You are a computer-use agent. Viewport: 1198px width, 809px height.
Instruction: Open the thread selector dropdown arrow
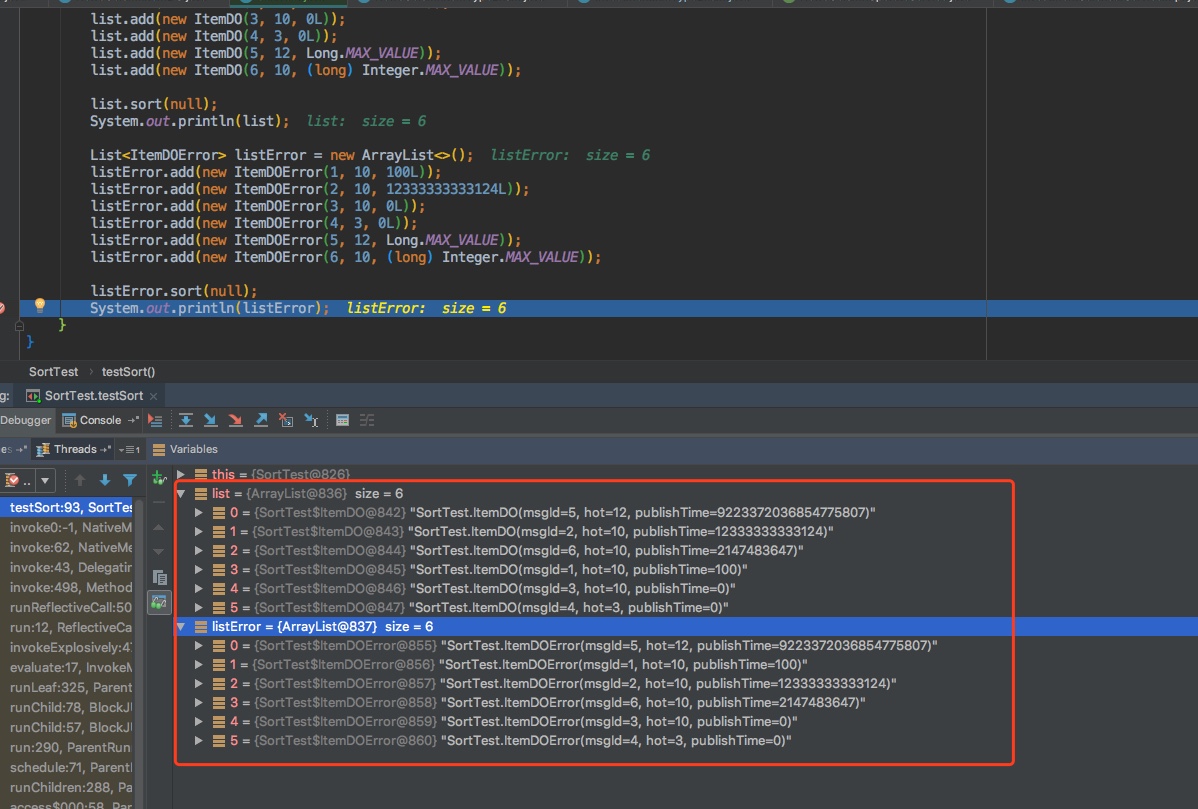tap(45, 481)
